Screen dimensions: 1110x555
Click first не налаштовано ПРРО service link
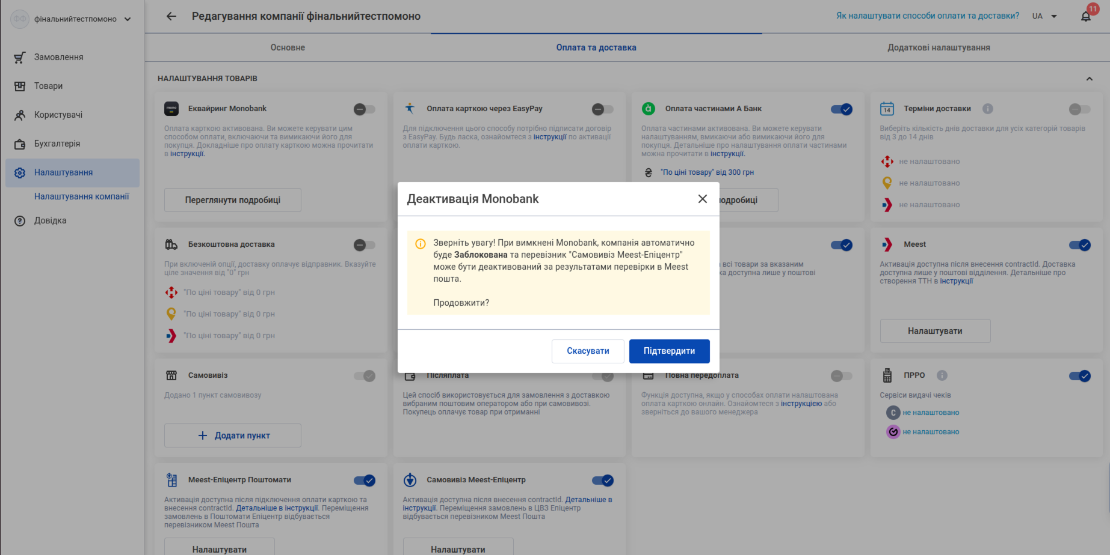coord(931,413)
